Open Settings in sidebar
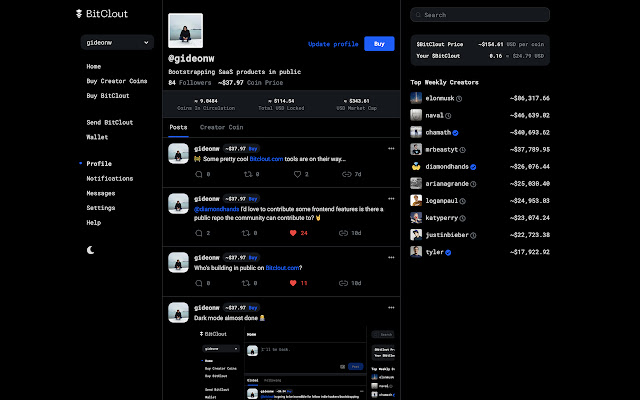 pyautogui.click(x=100, y=208)
